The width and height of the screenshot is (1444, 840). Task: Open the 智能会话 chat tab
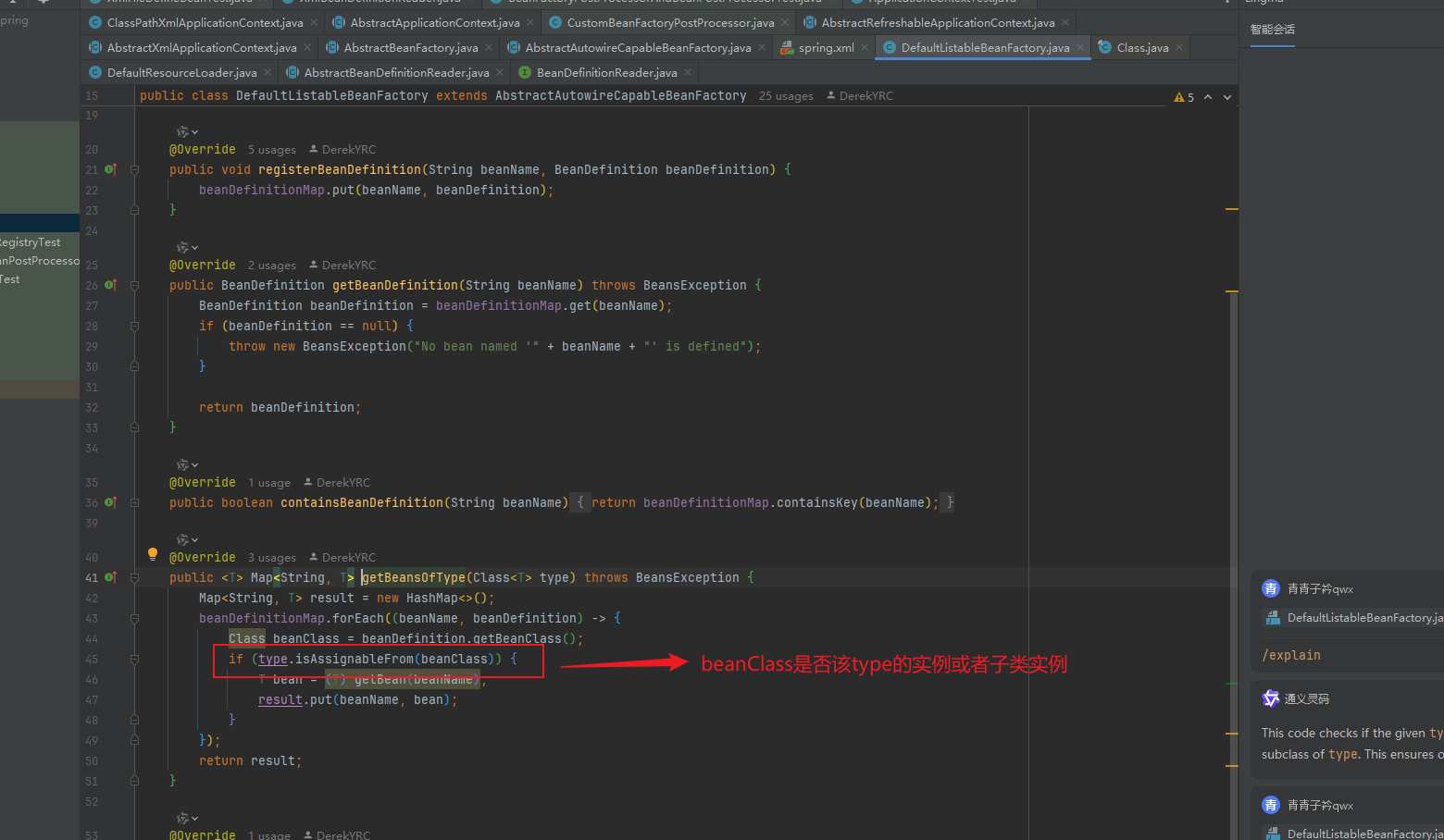(x=1273, y=30)
